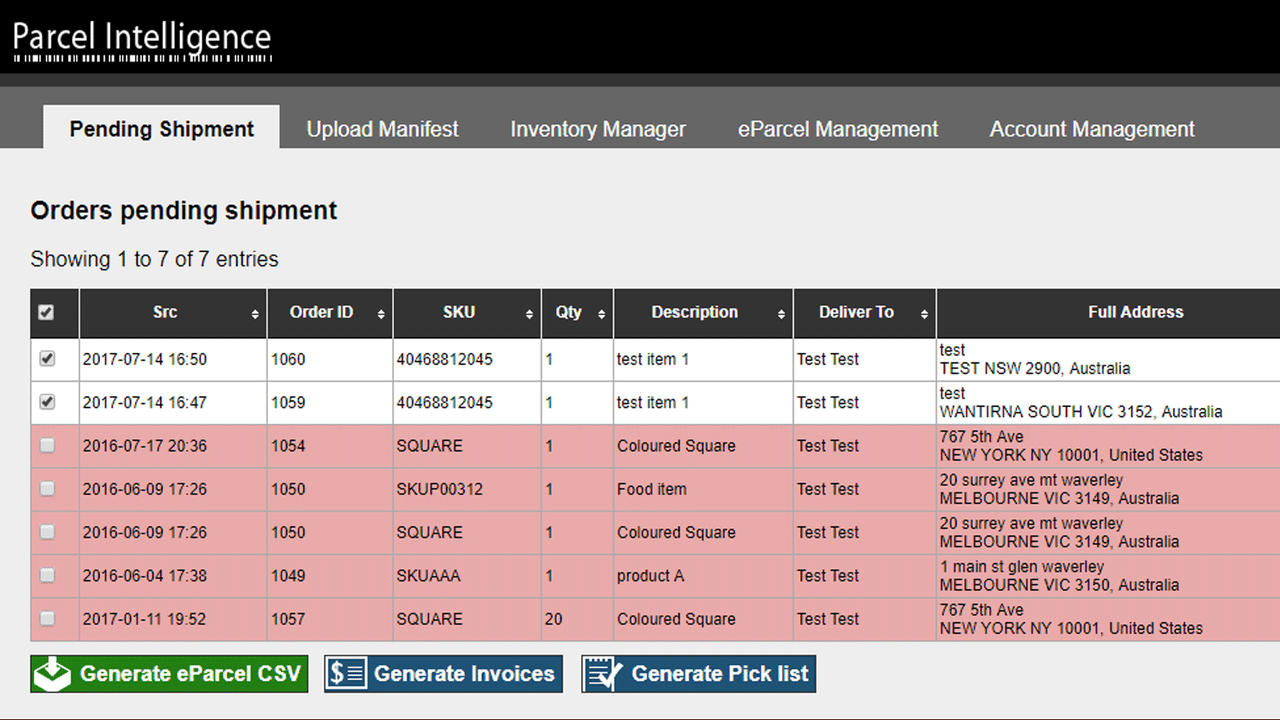This screenshot has height=720, width=1280.
Task: Click the checklist icon on Generate Pick list
Action: [605, 674]
